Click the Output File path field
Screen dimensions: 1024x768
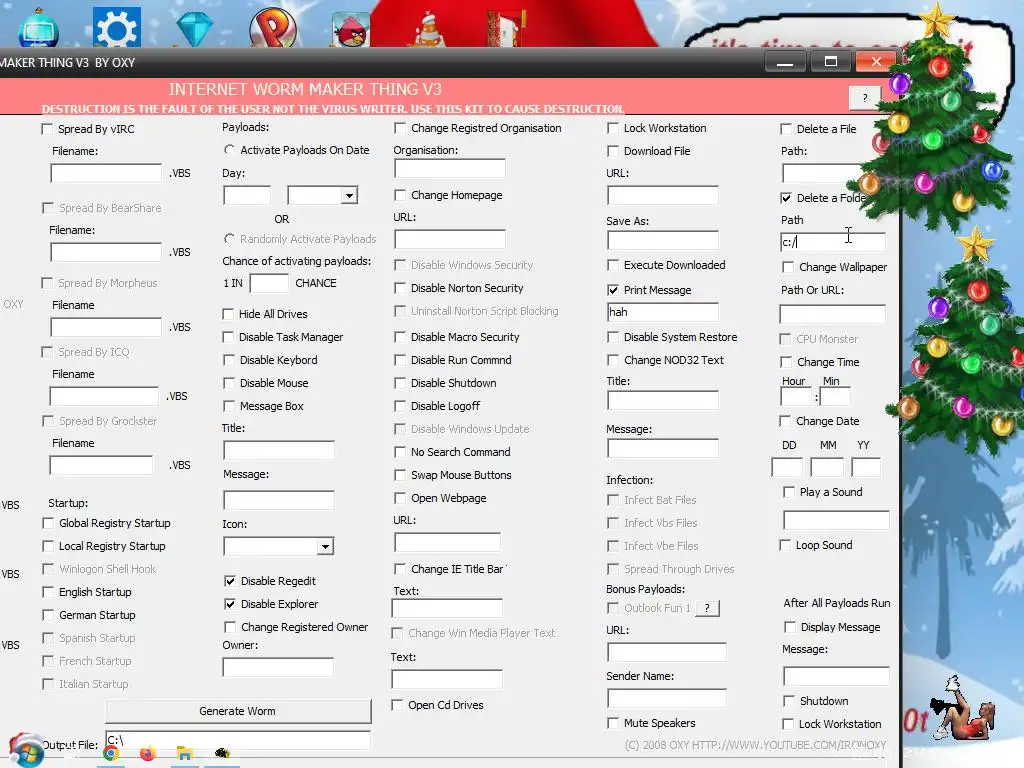click(x=238, y=740)
